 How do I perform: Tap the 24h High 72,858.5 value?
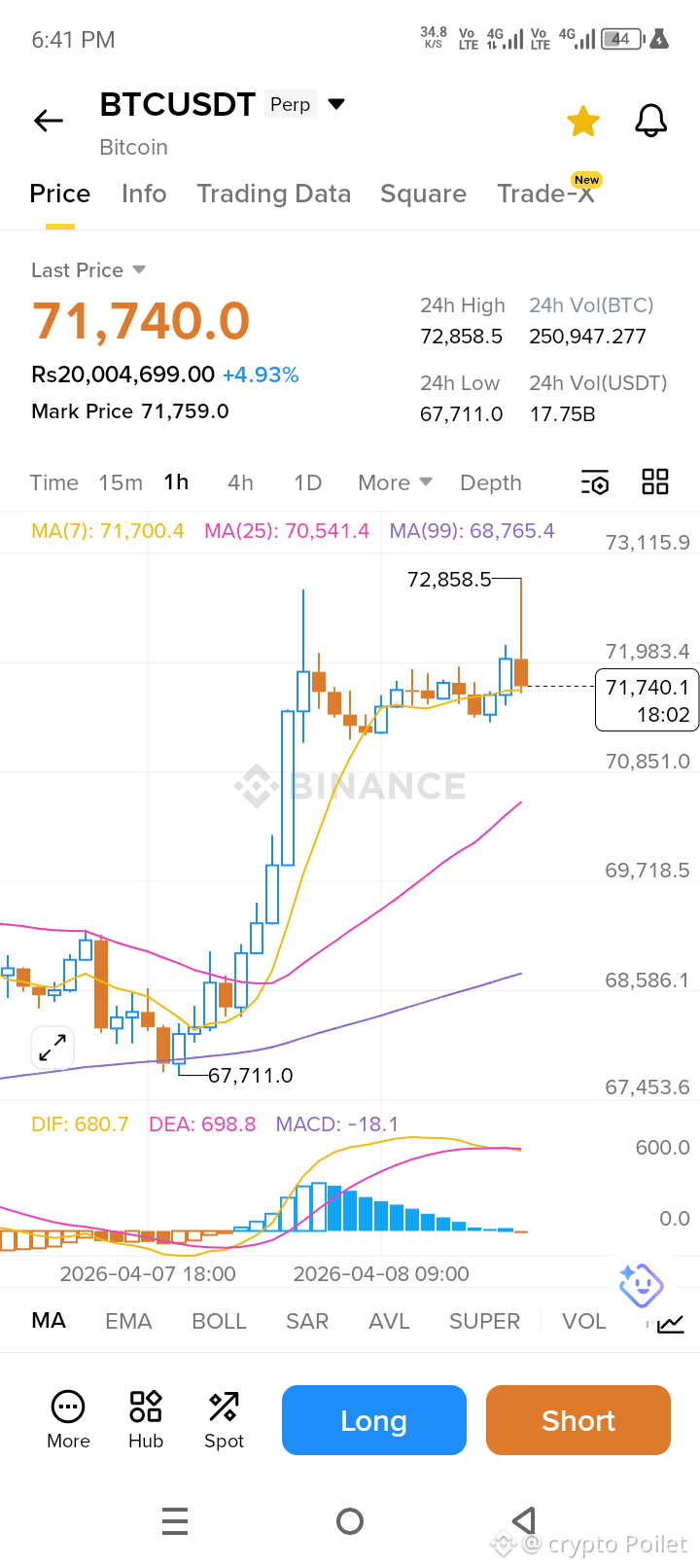[461, 337]
